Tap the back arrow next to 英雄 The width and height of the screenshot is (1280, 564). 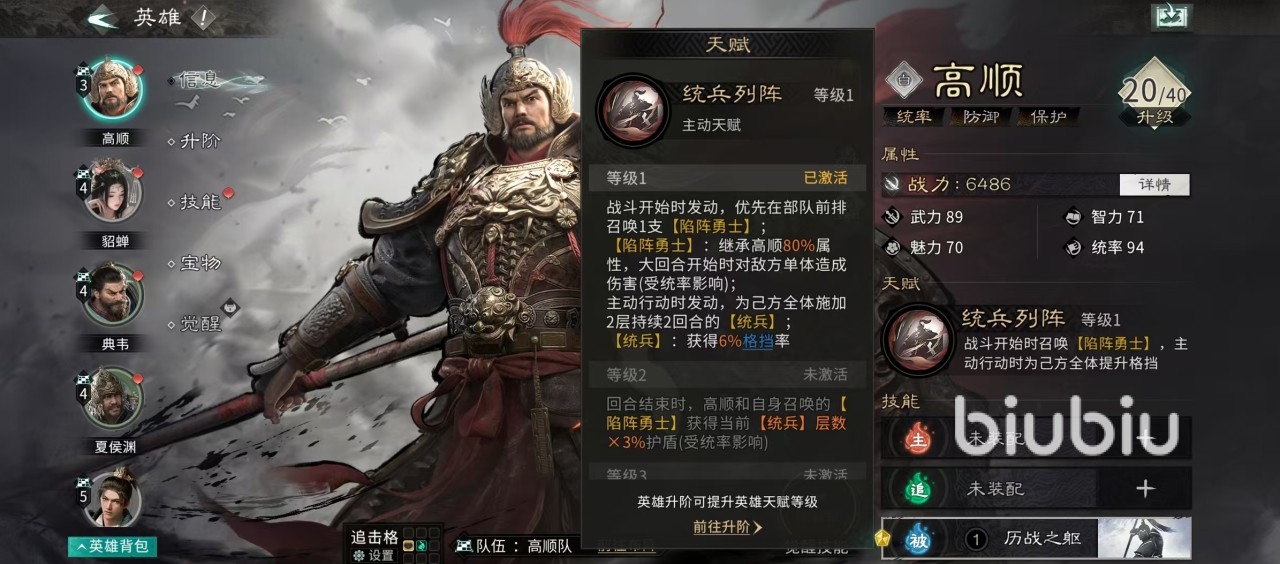pos(102,17)
